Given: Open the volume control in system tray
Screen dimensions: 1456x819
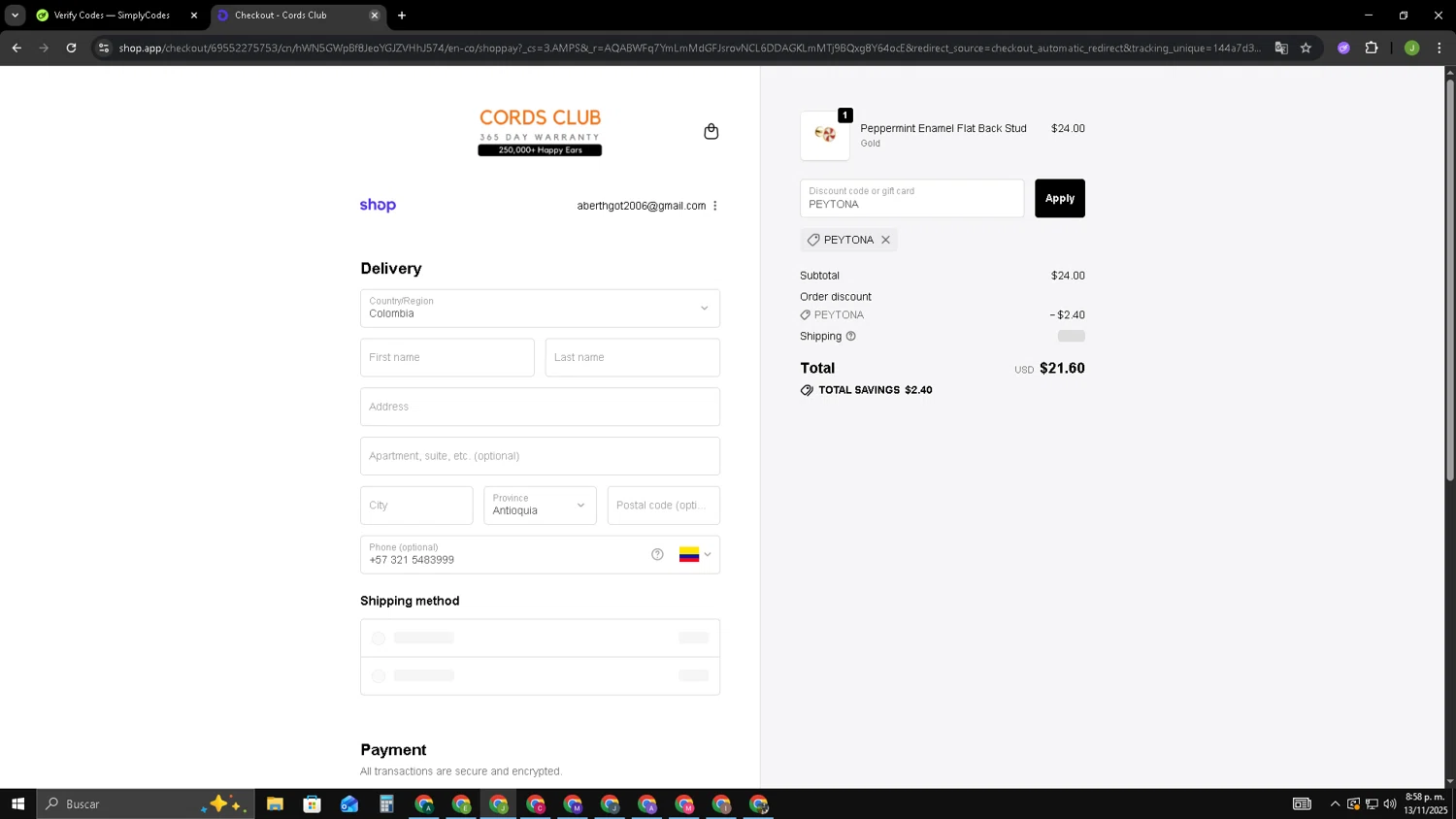Looking at the screenshot, I should (1390, 803).
